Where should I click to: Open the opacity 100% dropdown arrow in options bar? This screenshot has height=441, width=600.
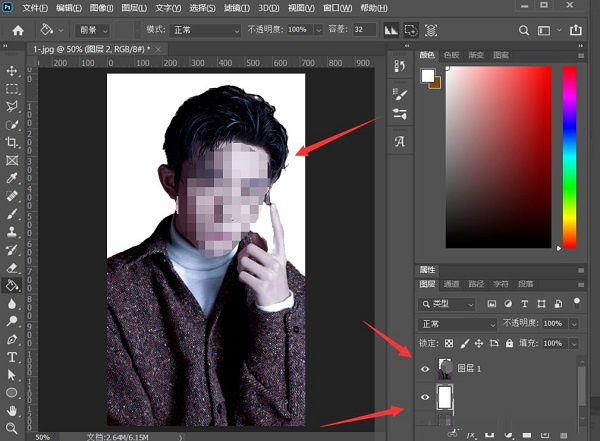pos(318,30)
